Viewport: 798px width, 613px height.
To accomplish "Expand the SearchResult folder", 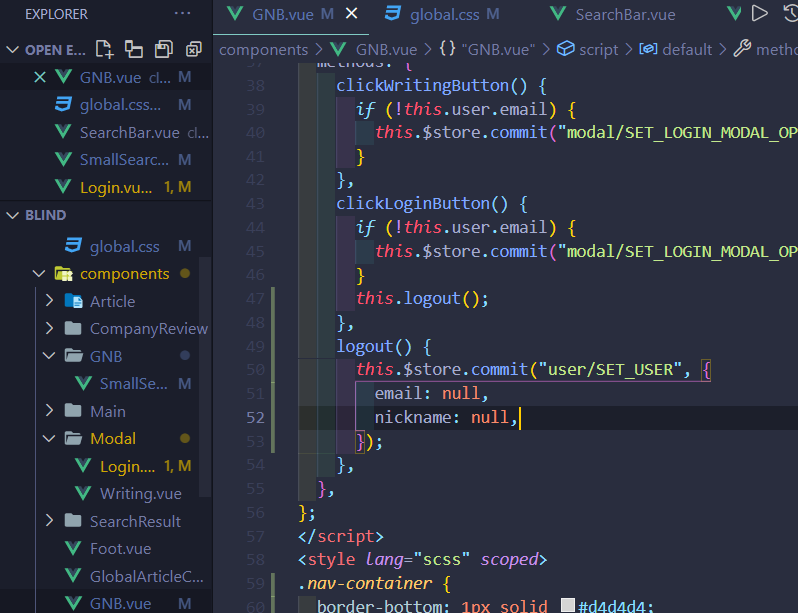I will click(x=49, y=521).
